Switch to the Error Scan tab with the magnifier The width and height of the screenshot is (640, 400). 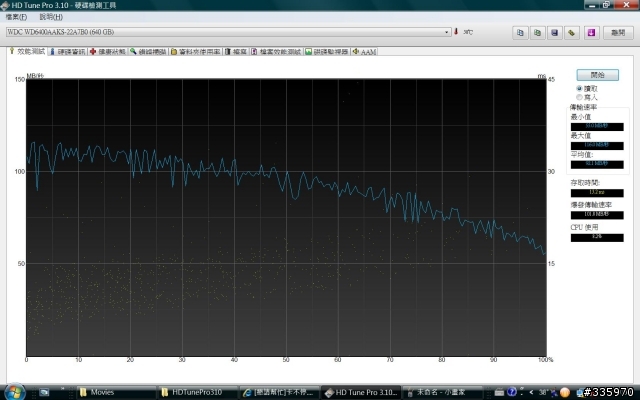(x=148, y=52)
